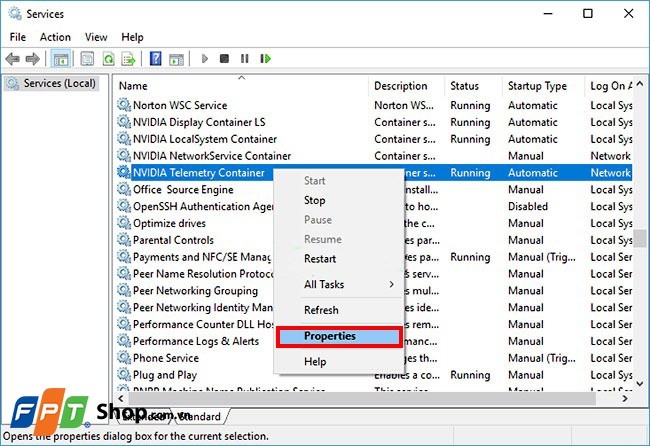650x446 pixels.
Task: Select the Norton WSC Service row
Action: 373,105
